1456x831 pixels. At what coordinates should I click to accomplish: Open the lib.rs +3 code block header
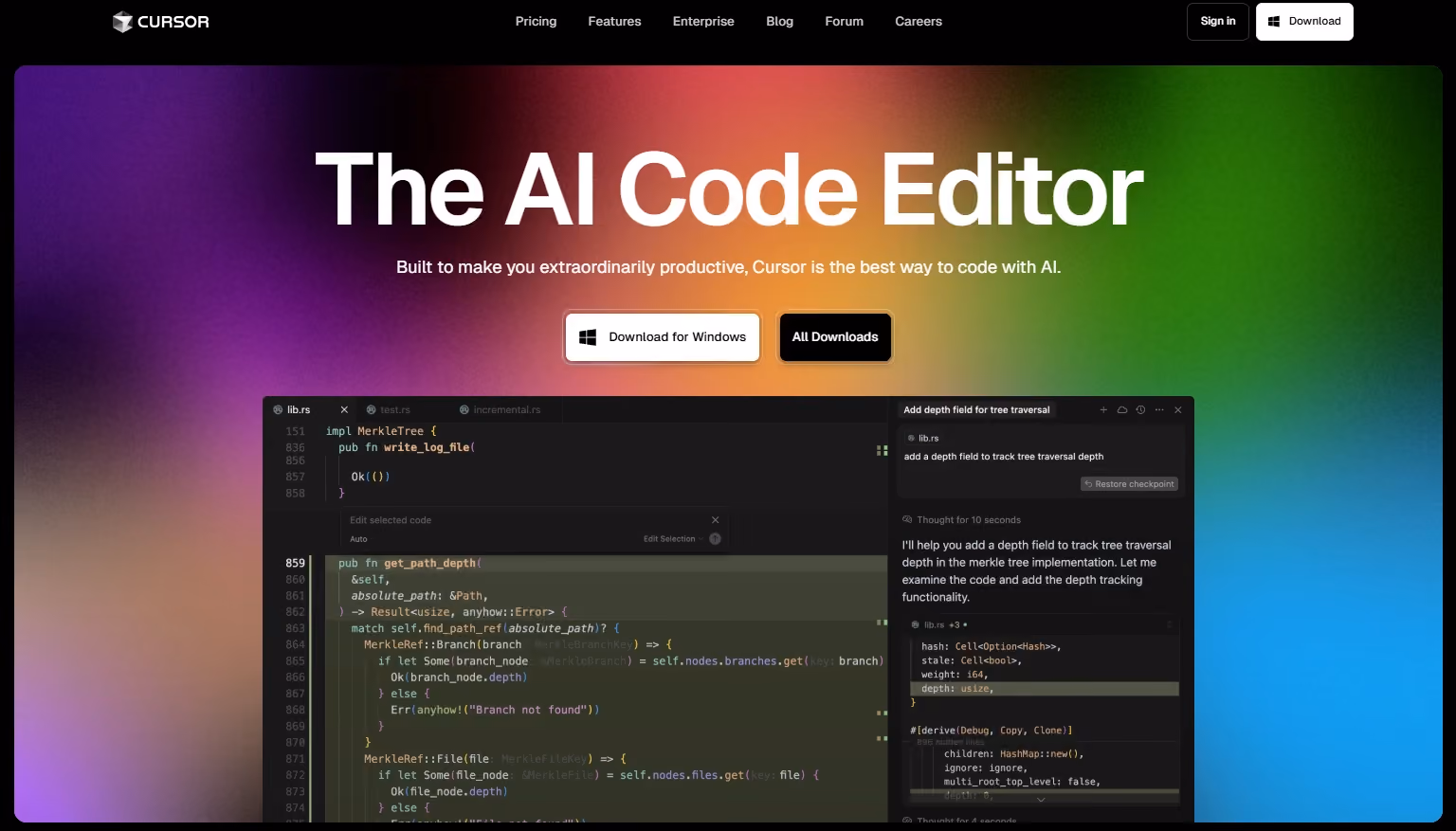939,625
